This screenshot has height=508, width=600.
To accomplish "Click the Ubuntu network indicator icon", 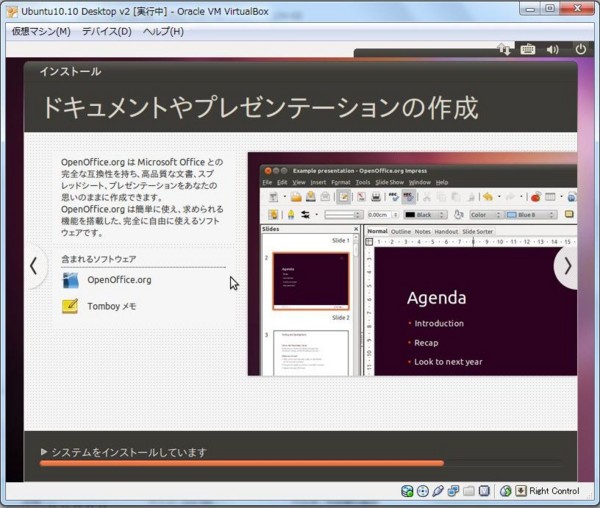I will [x=504, y=49].
